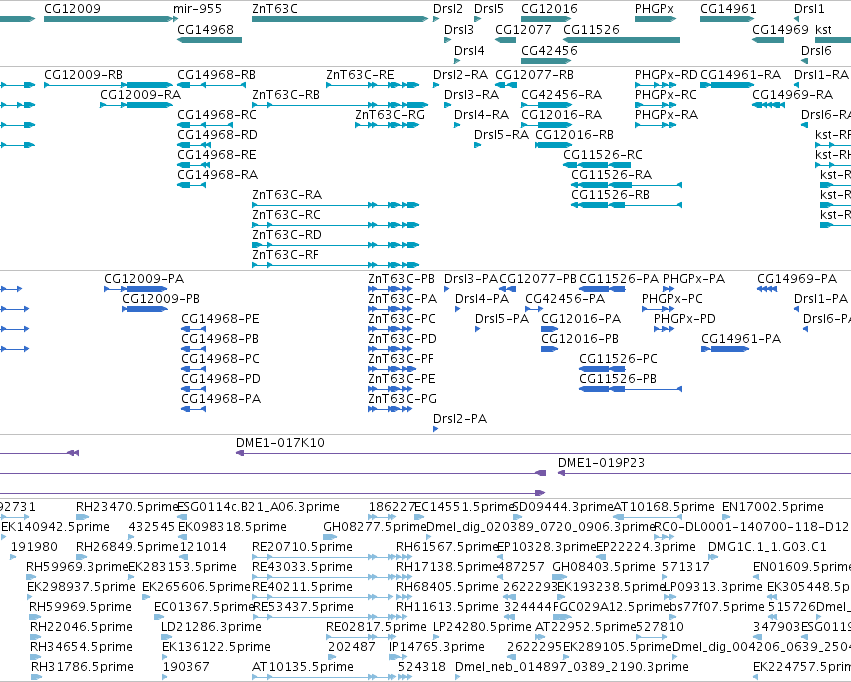Select the mir-955 gene label
This screenshot has height=682, width=851.
197,9
